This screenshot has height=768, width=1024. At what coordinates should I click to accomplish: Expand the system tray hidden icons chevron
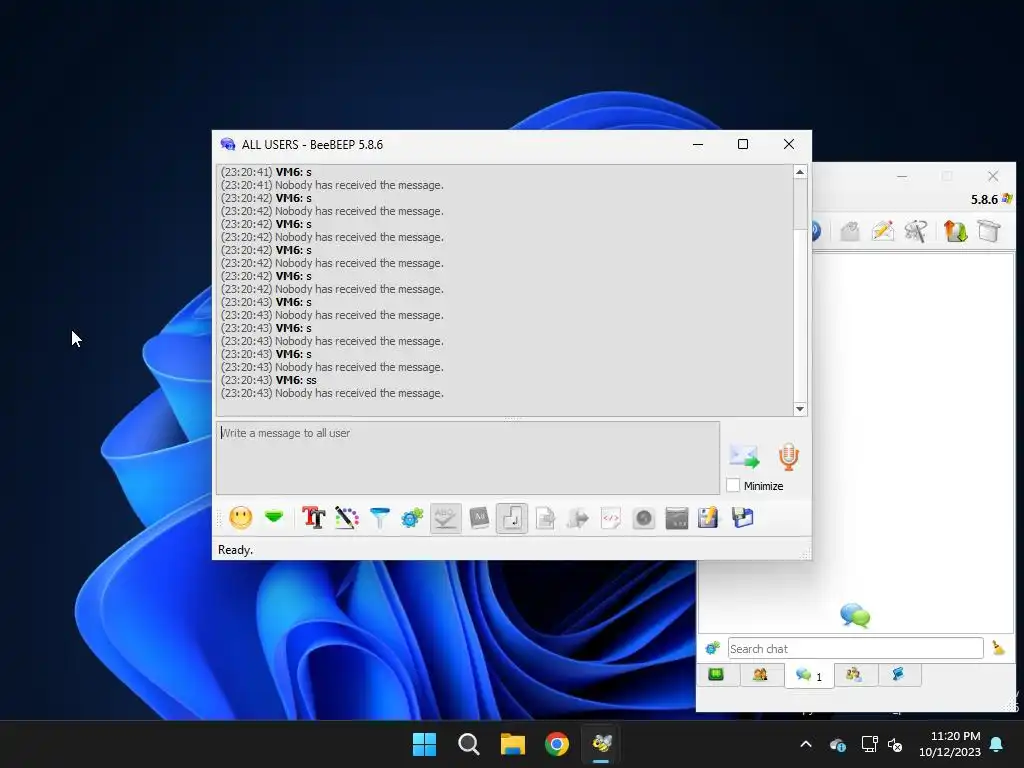[x=806, y=744]
